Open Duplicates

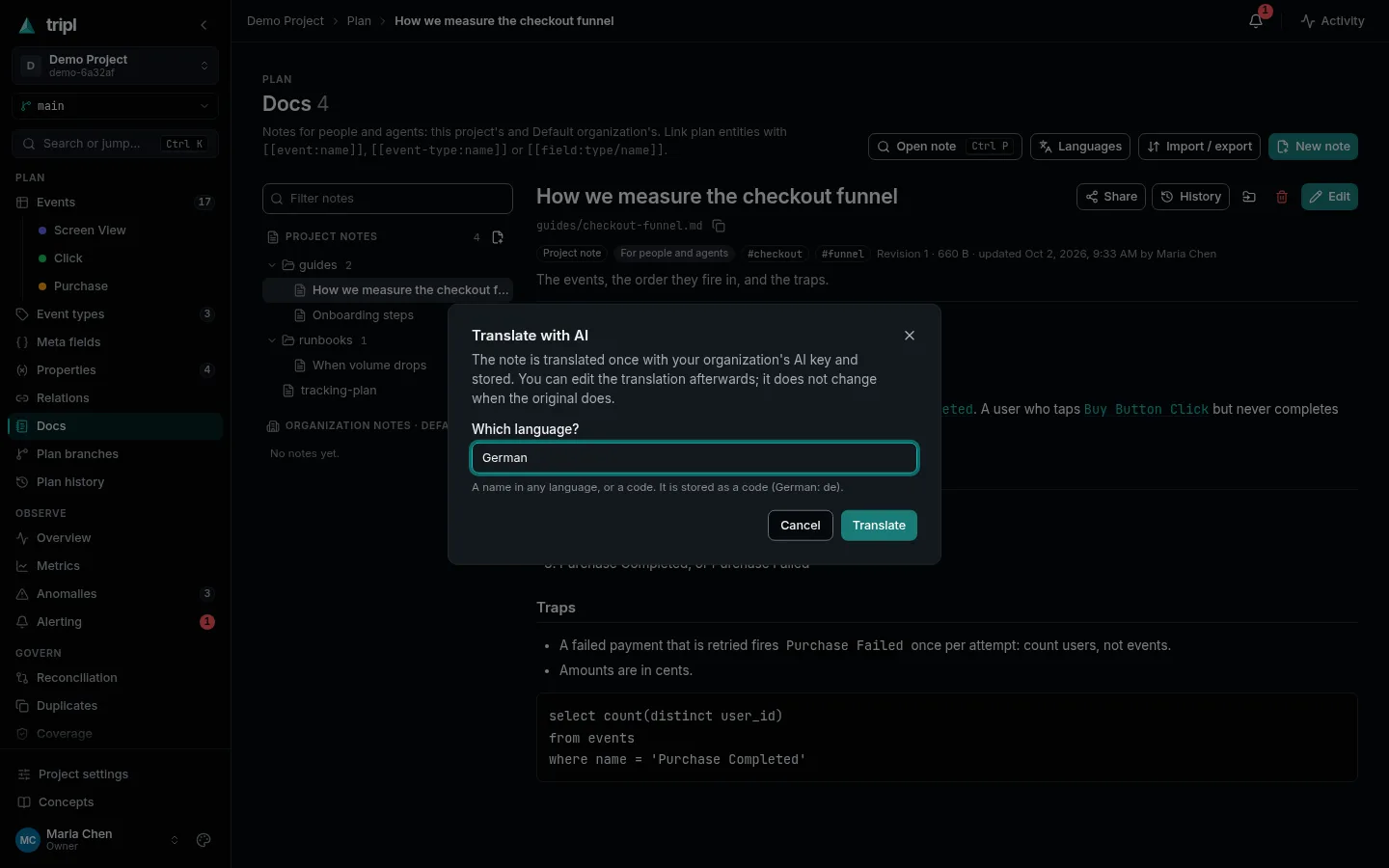click(116, 706)
